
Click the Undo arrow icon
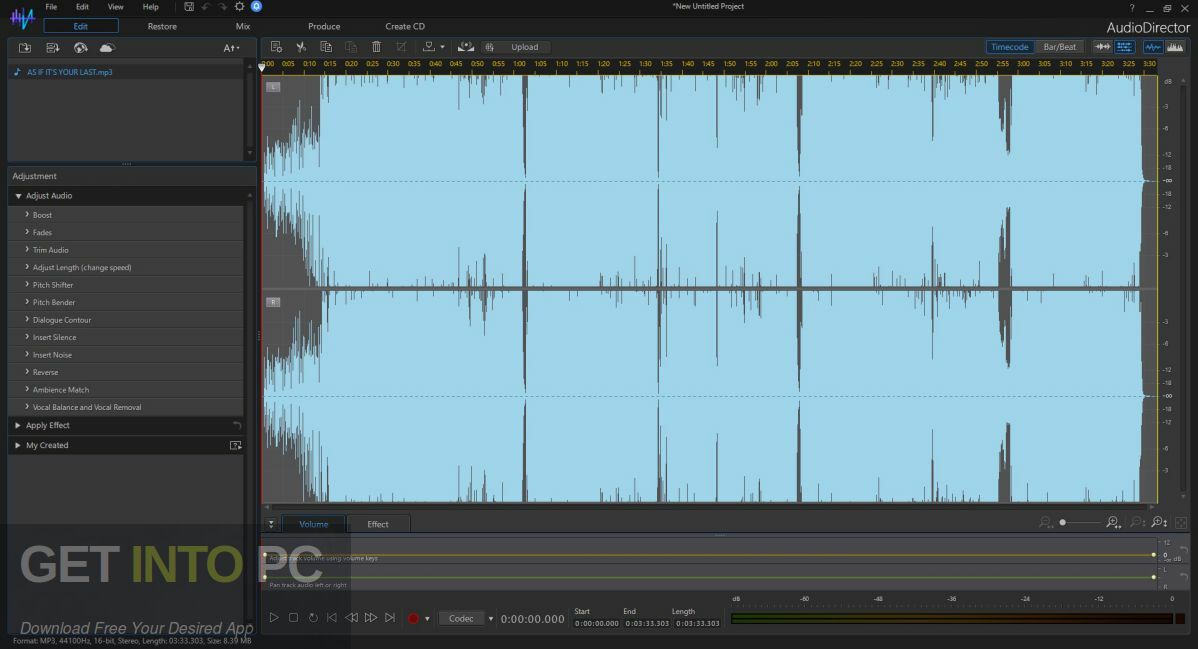[x=206, y=6]
